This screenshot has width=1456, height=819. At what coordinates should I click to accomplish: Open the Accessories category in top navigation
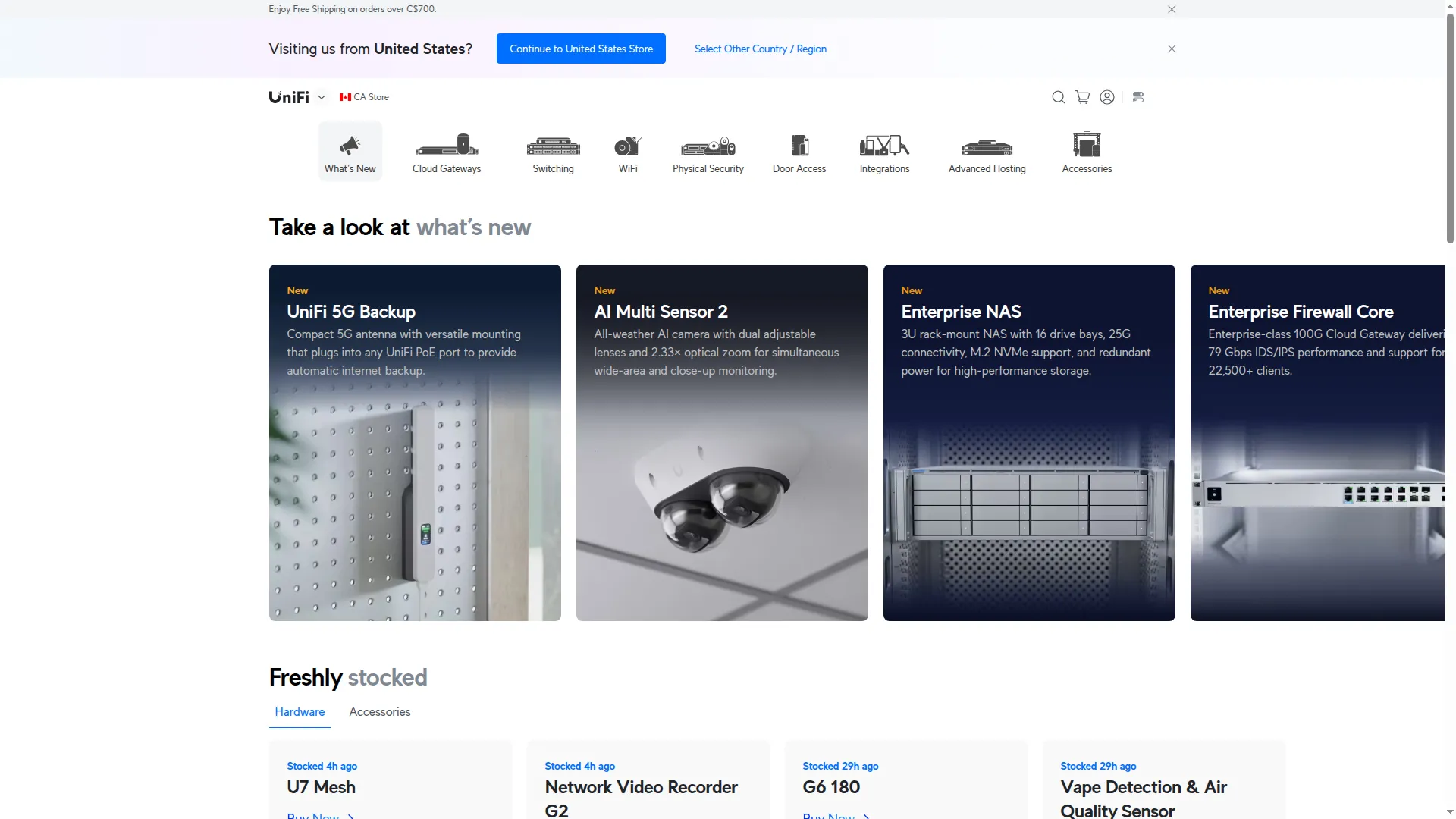1087,152
